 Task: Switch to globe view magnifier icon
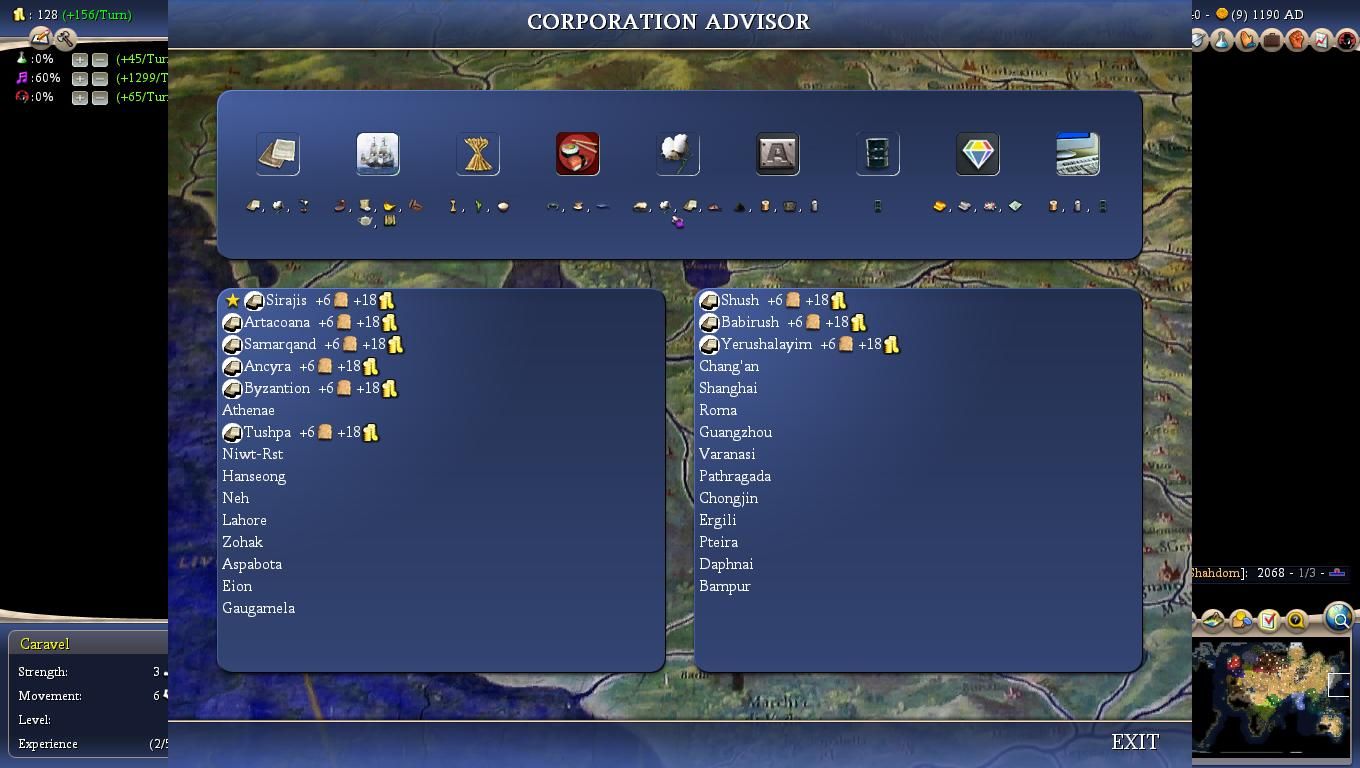[x=1339, y=618]
